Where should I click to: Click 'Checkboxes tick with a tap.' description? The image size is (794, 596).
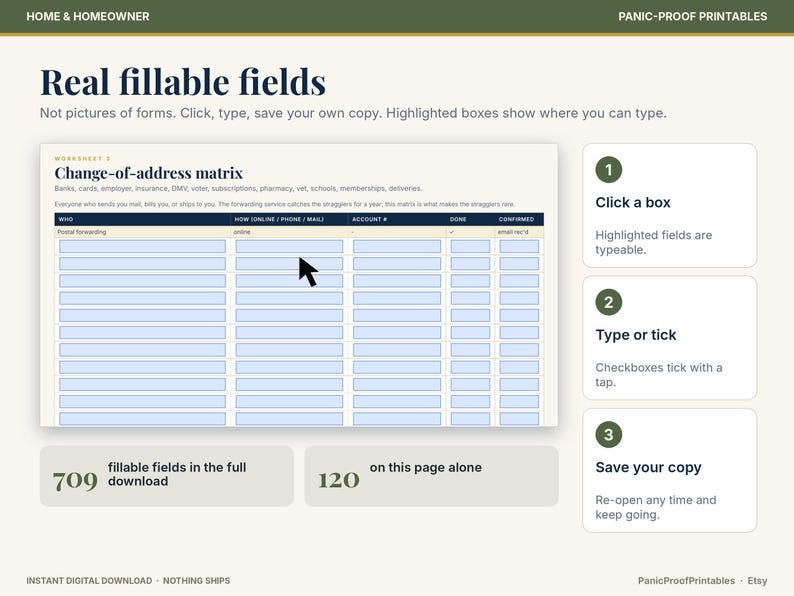[x=658, y=375]
